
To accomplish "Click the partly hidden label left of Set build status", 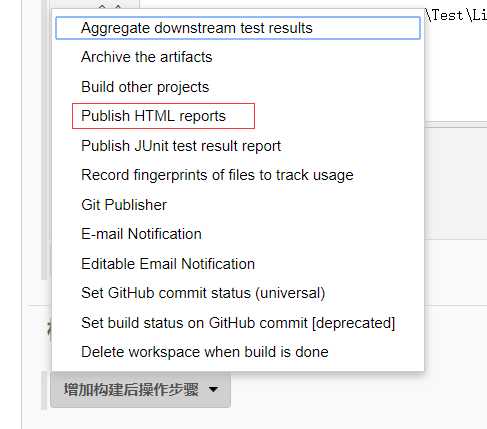I will 50,328.
